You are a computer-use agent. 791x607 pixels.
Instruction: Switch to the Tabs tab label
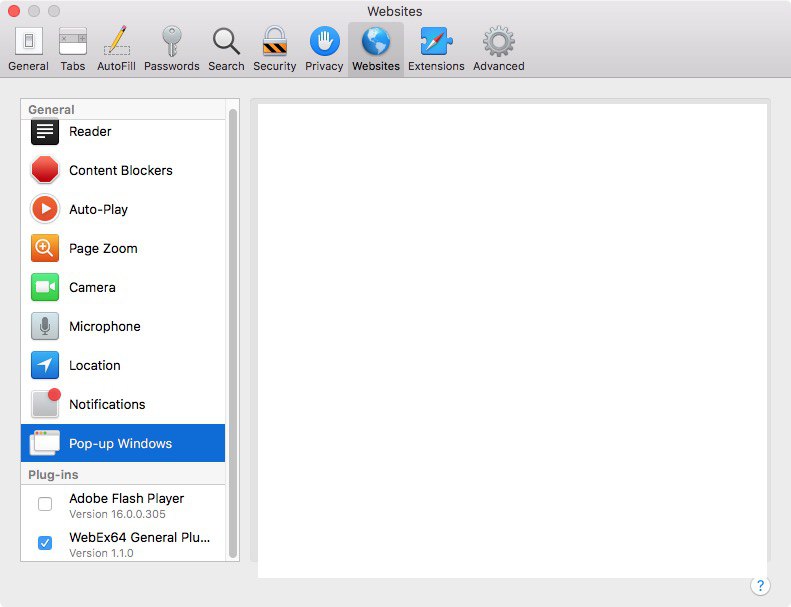(73, 66)
